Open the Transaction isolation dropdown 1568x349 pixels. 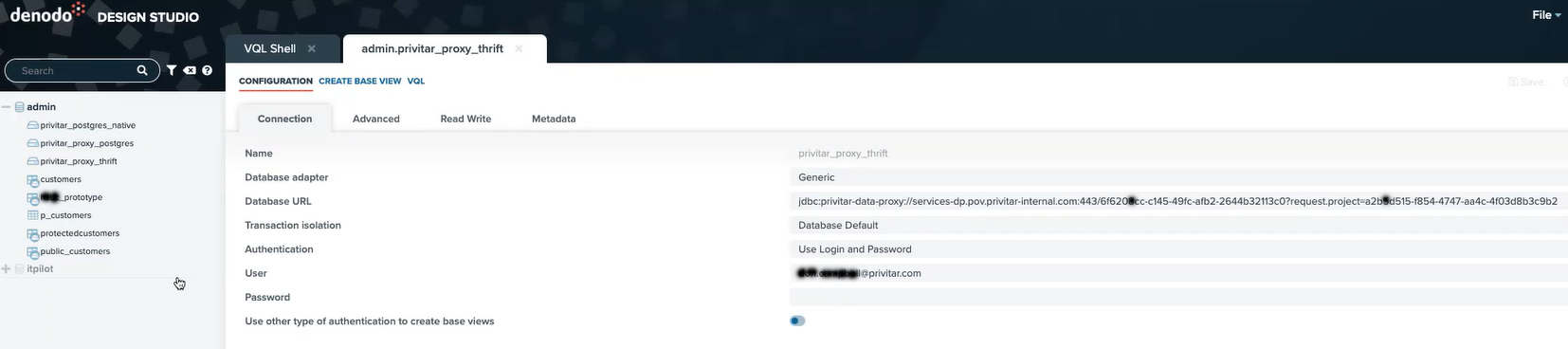coord(1178,225)
